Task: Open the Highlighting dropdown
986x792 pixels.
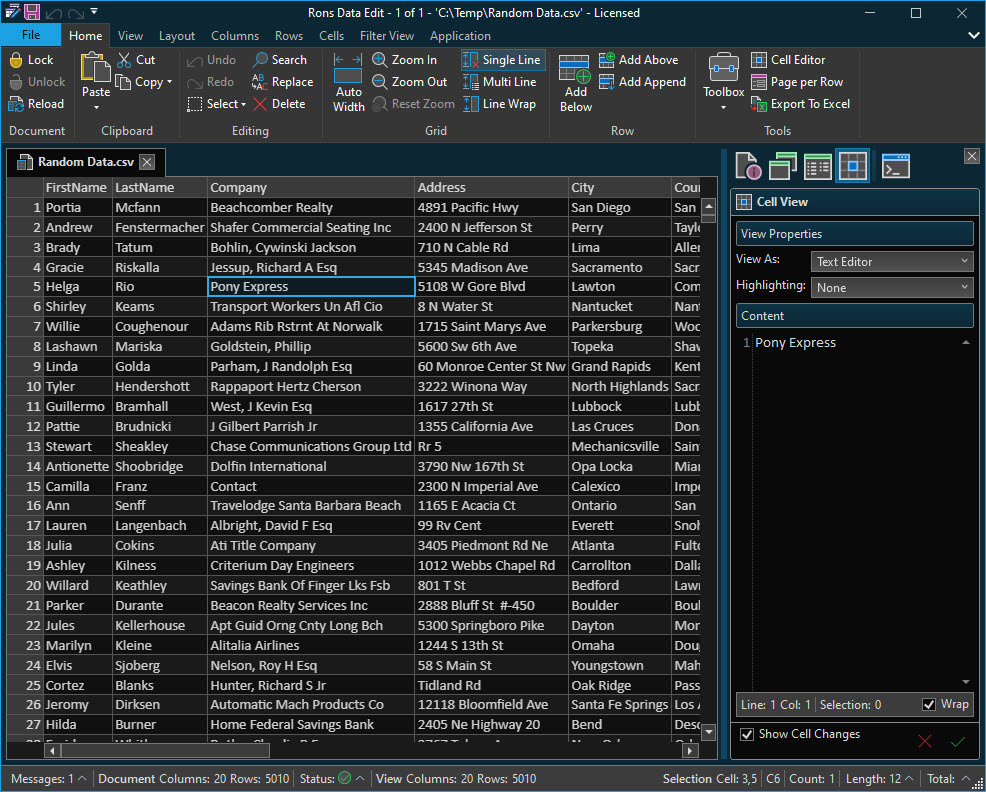Action: click(x=891, y=287)
